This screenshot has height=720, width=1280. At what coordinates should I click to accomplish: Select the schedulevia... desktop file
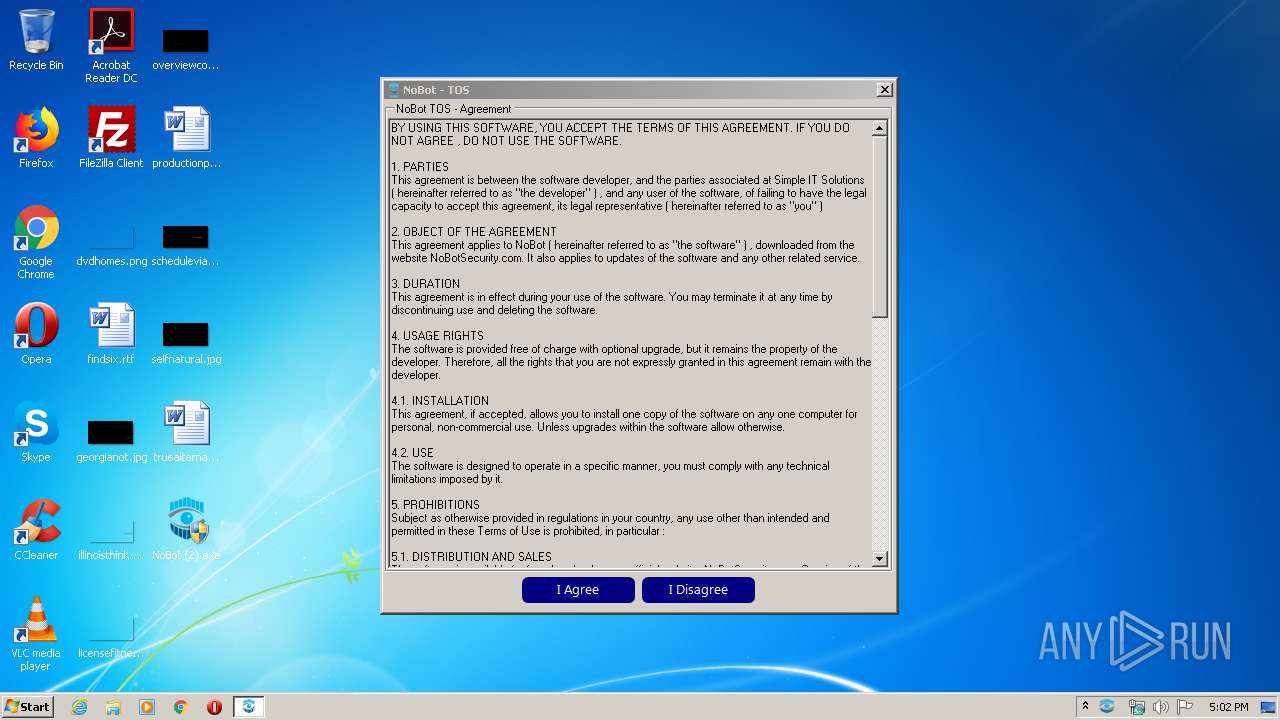(186, 246)
